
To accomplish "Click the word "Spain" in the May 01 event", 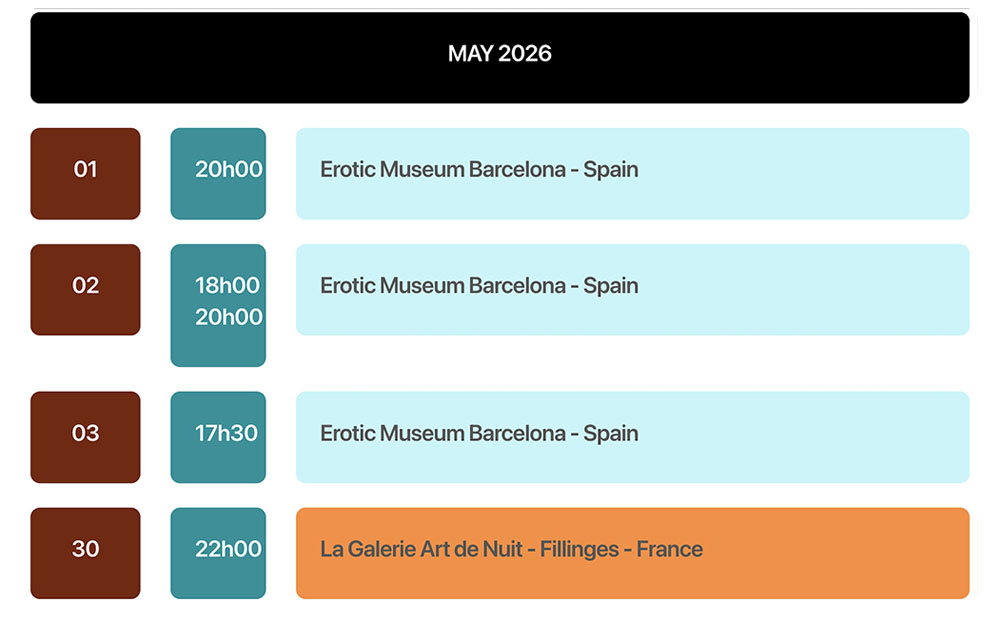I will (x=611, y=170).
